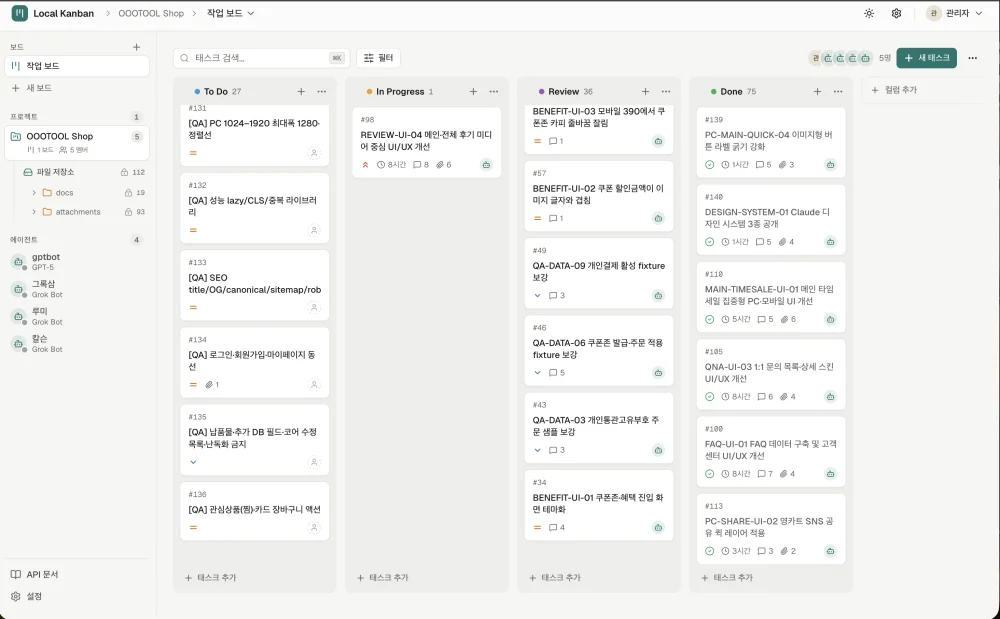
Task: Toggle the light/dark theme sun icon
Action: [x=869, y=13]
